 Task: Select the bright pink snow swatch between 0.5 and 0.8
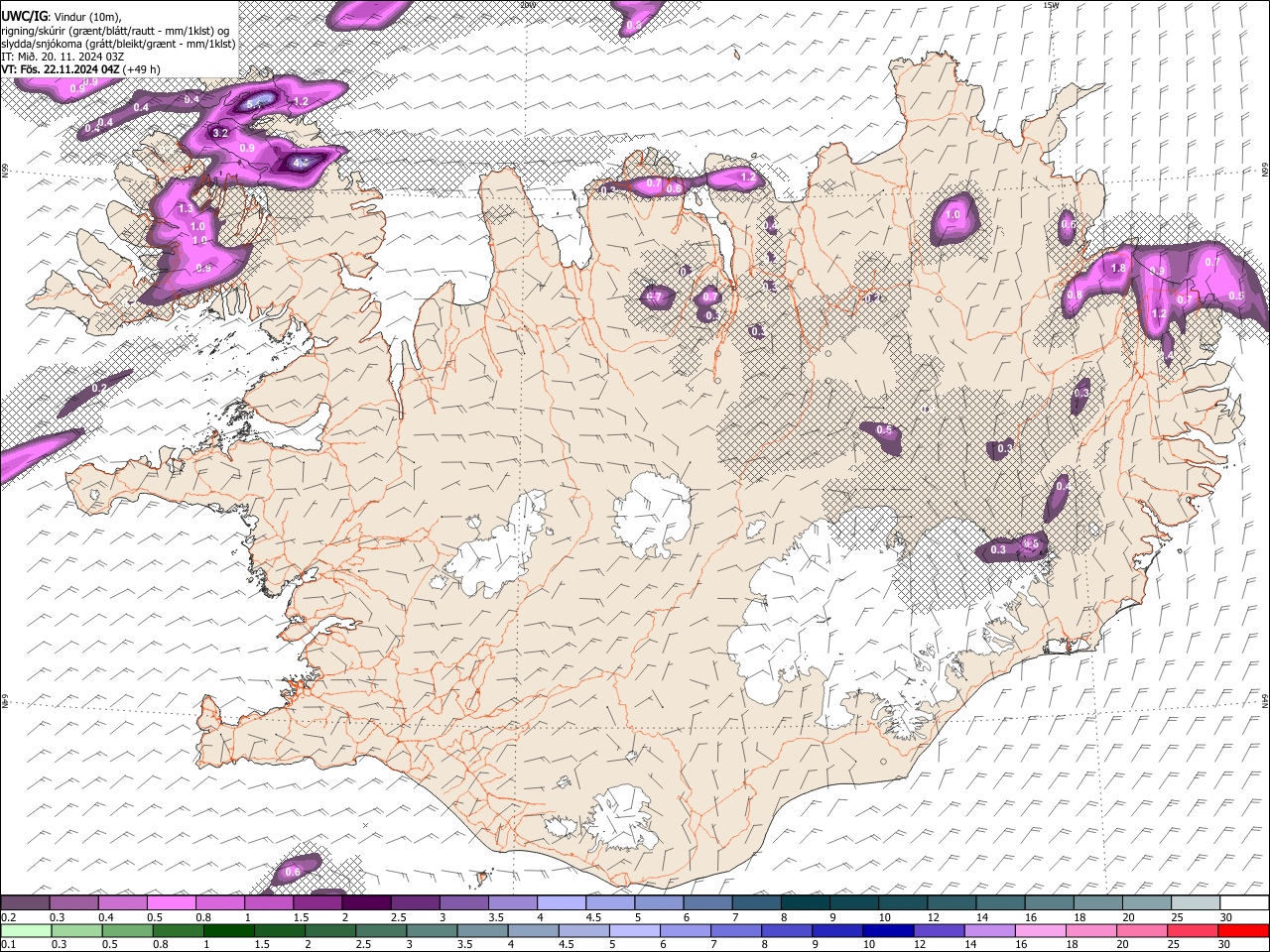(x=173, y=903)
